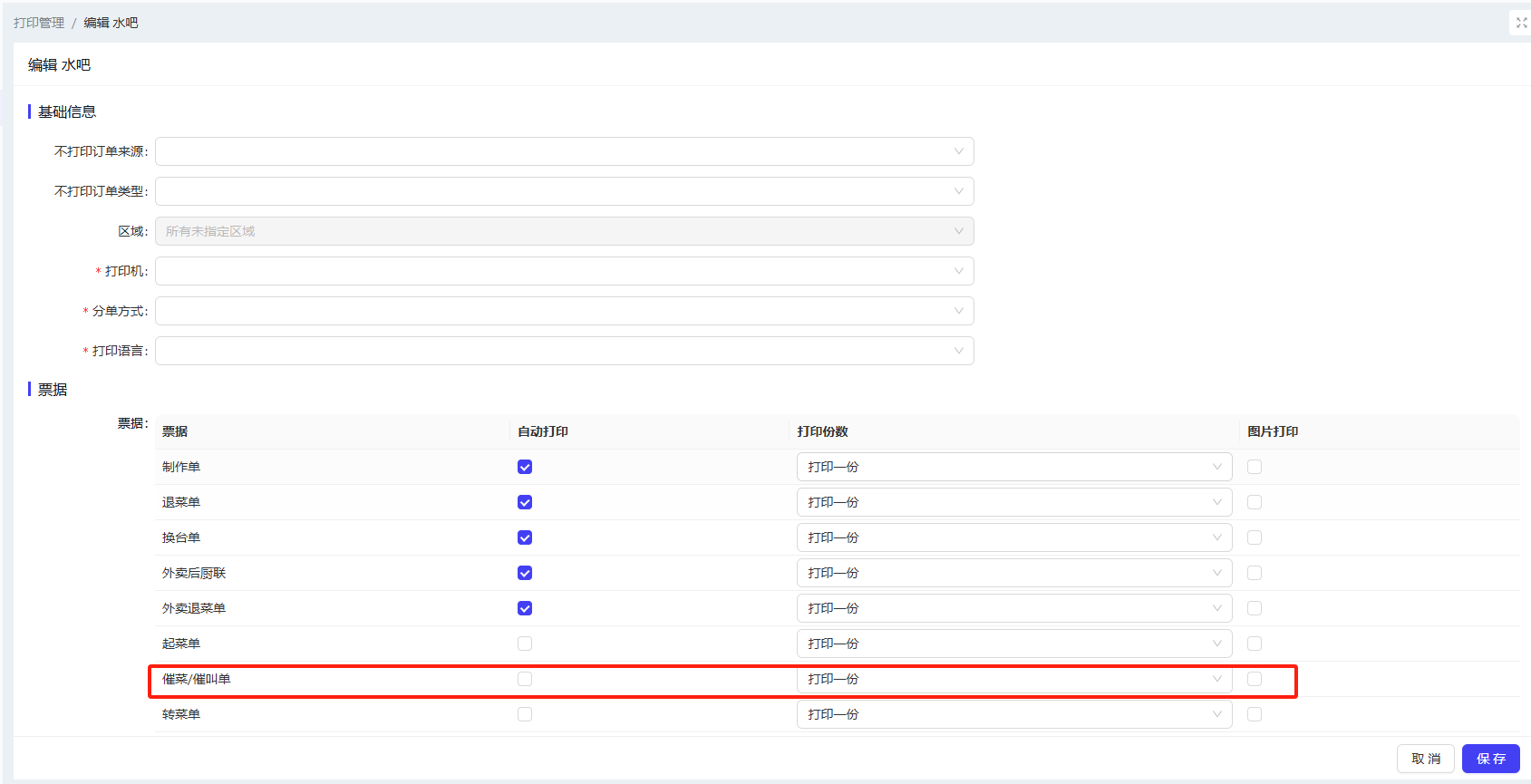Open print copies dropdown for 转菜单
1531x784 pixels.
1014,714
